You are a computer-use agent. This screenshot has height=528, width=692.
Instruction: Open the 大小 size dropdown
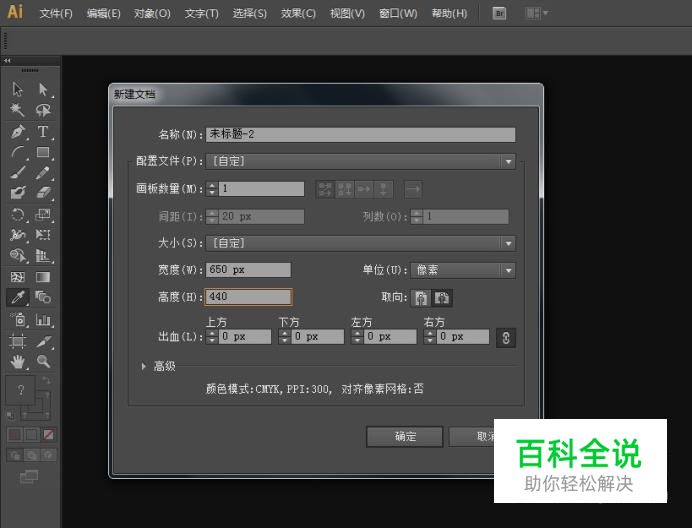361,243
